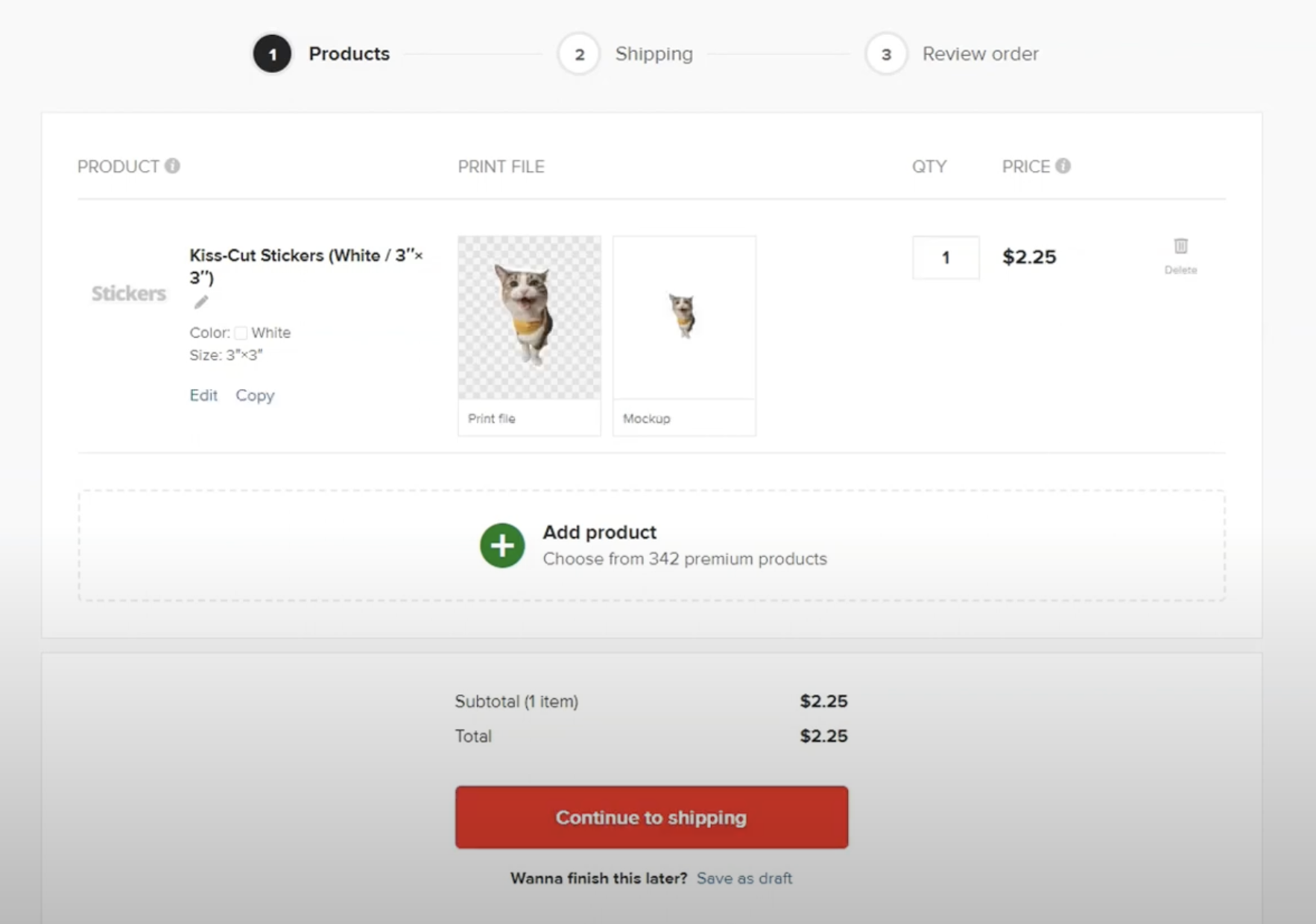Open the Review order step label
The width and height of the screenshot is (1316, 924).
point(980,54)
